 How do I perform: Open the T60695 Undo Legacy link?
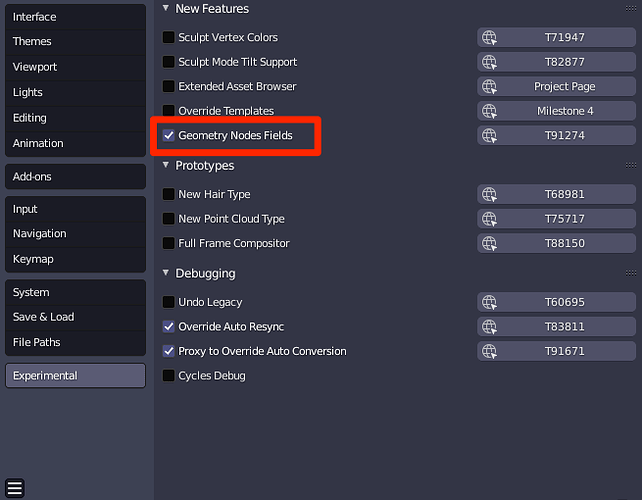[x=556, y=302]
